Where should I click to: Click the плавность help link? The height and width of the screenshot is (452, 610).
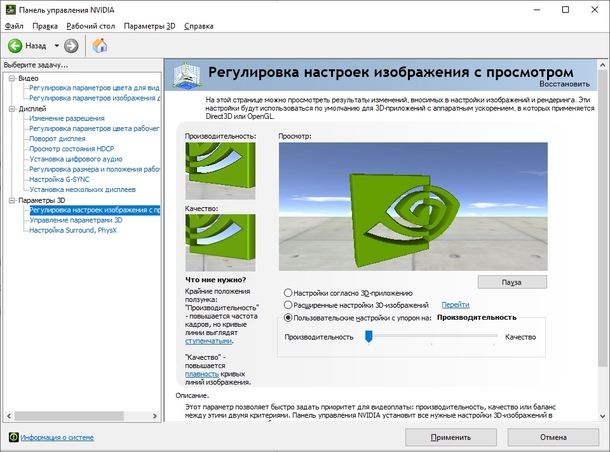pos(202,374)
